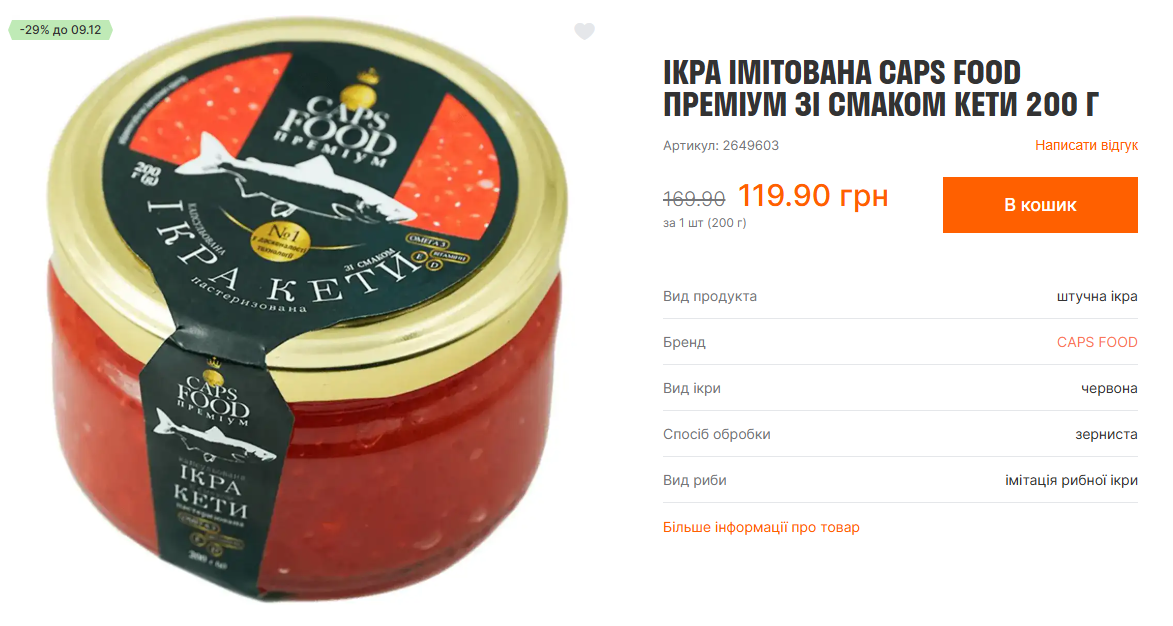Select the 'Вид продукта' attribute label
This screenshot has height=626, width=1173.
(710, 296)
